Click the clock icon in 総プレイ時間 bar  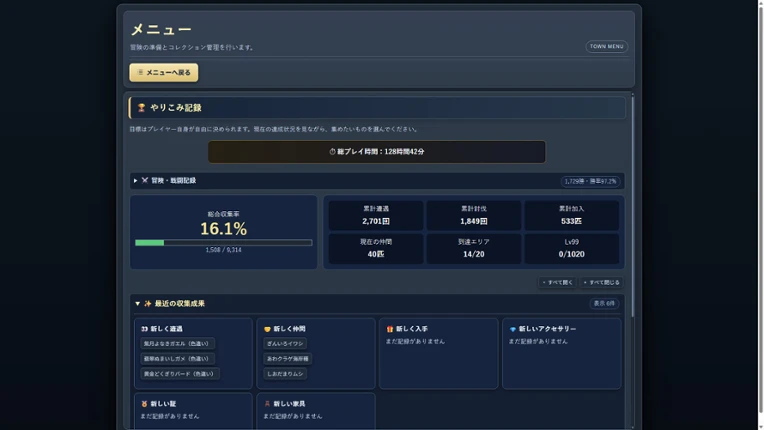click(x=332, y=151)
